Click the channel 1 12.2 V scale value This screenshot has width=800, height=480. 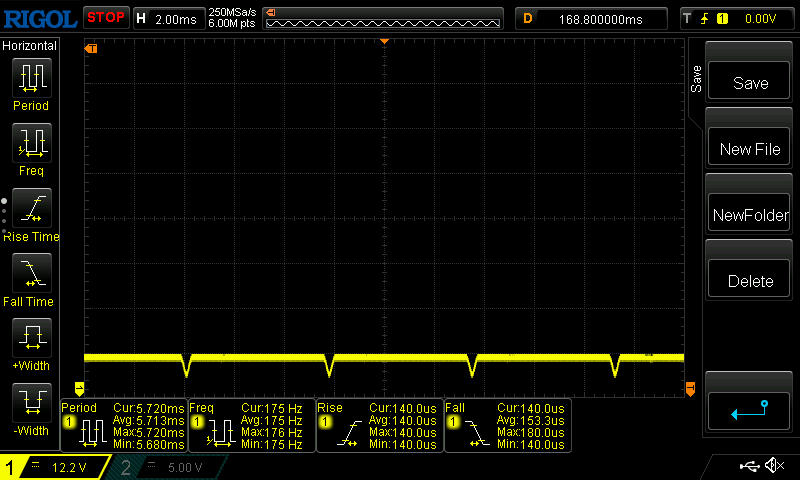tap(69, 467)
